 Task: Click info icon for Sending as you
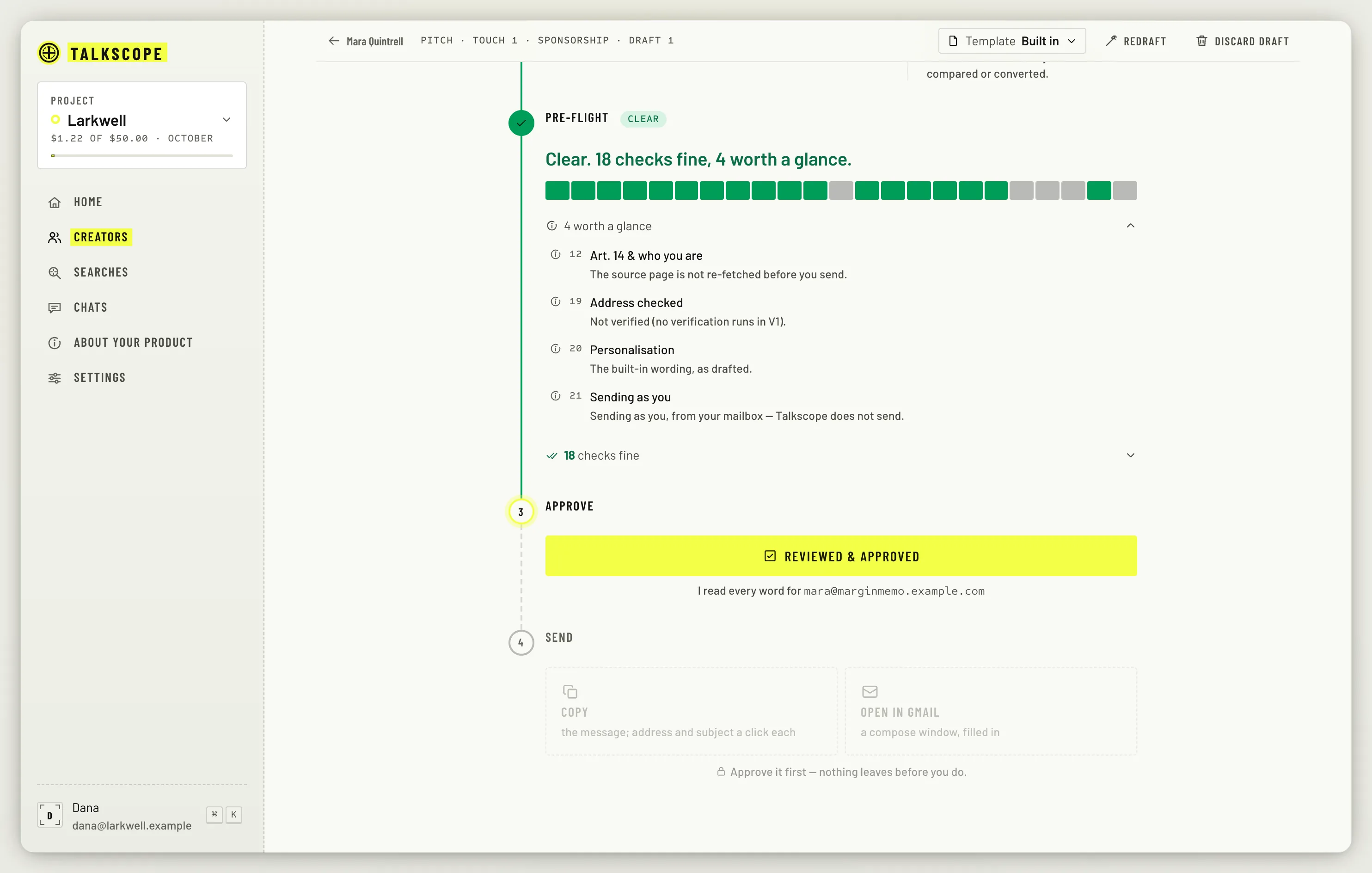click(x=556, y=396)
